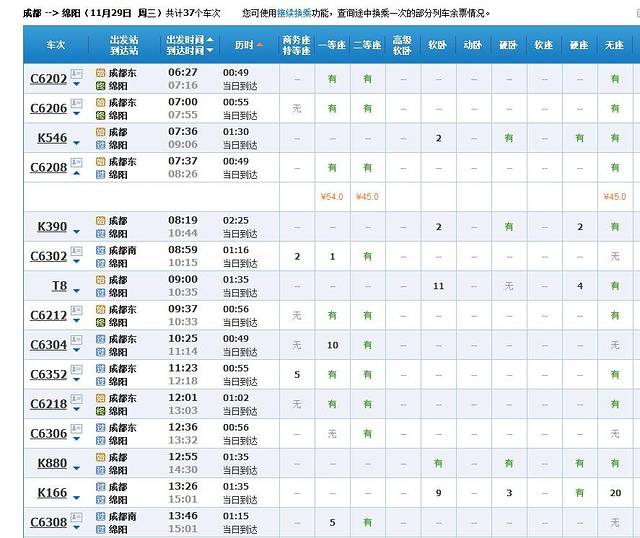Expand the price details for K546
Image resolution: width=640 pixels, height=538 pixels.
pyautogui.click(x=76, y=144)
